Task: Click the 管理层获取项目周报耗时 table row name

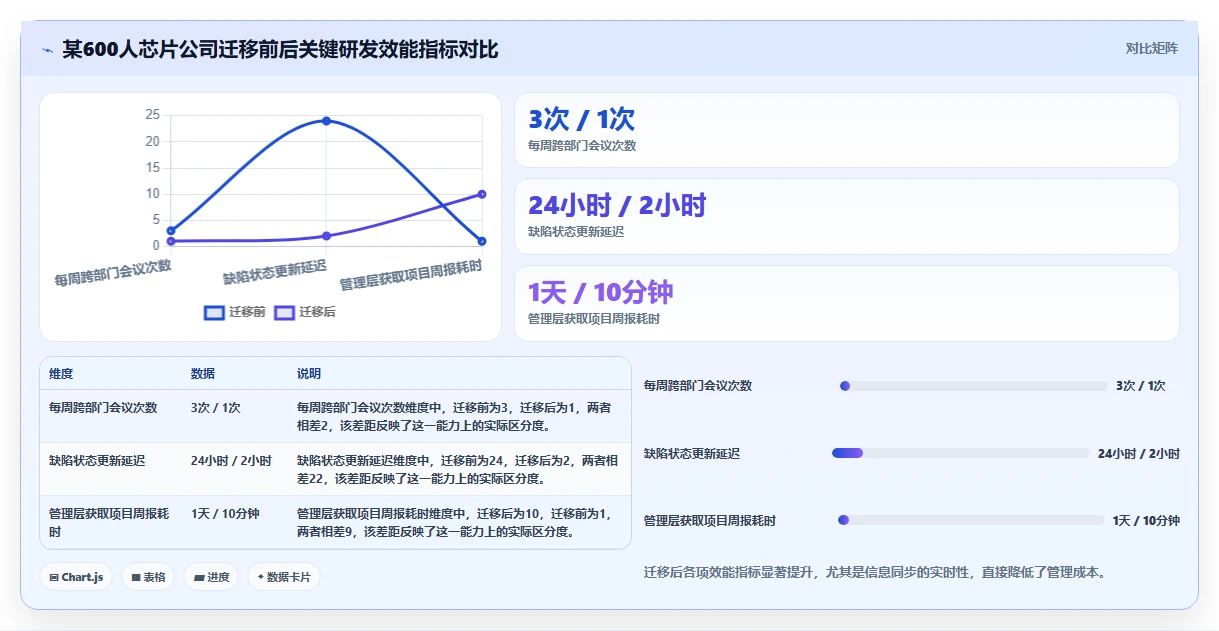Action: coord(109,522)
